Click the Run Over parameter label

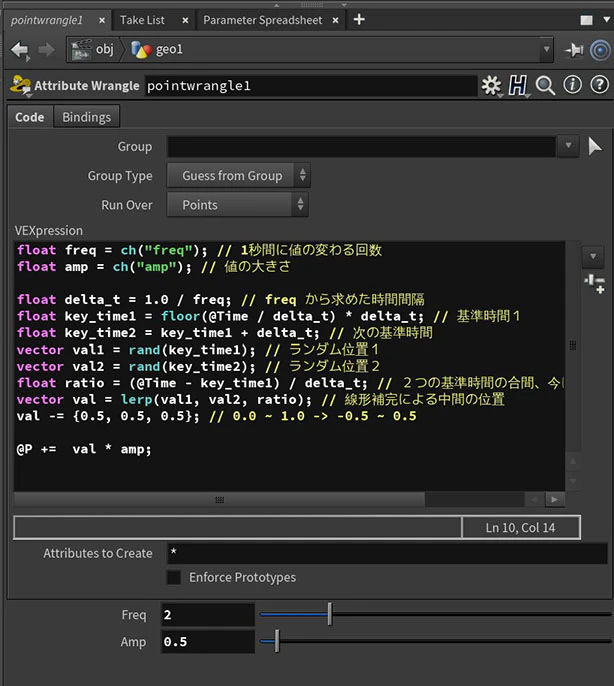coord(127,205)
